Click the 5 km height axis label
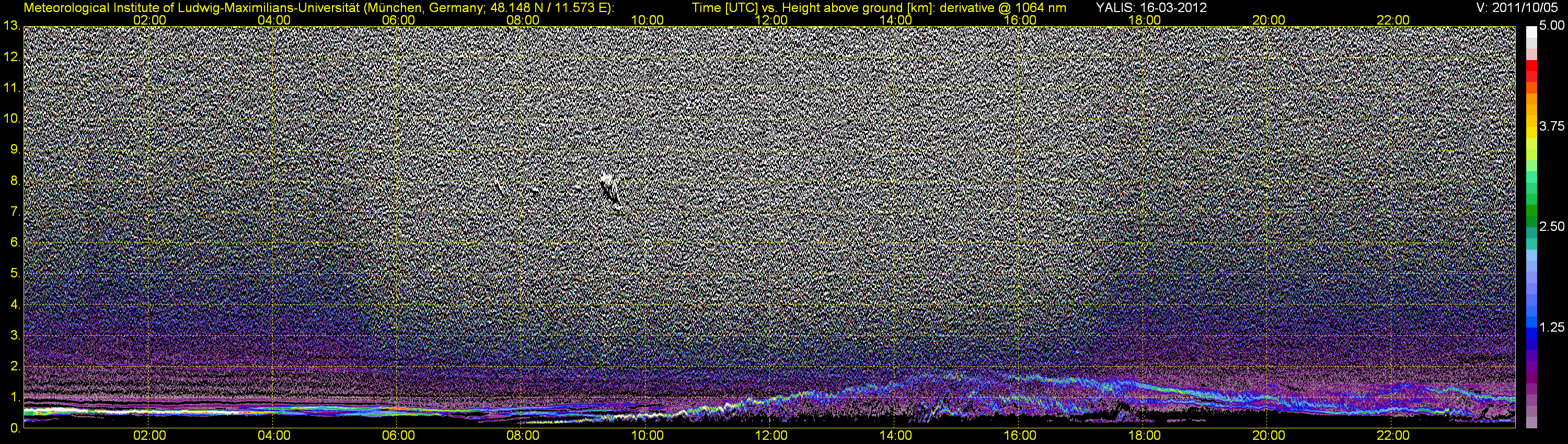 pyautogui.click(x=15, y=274)
